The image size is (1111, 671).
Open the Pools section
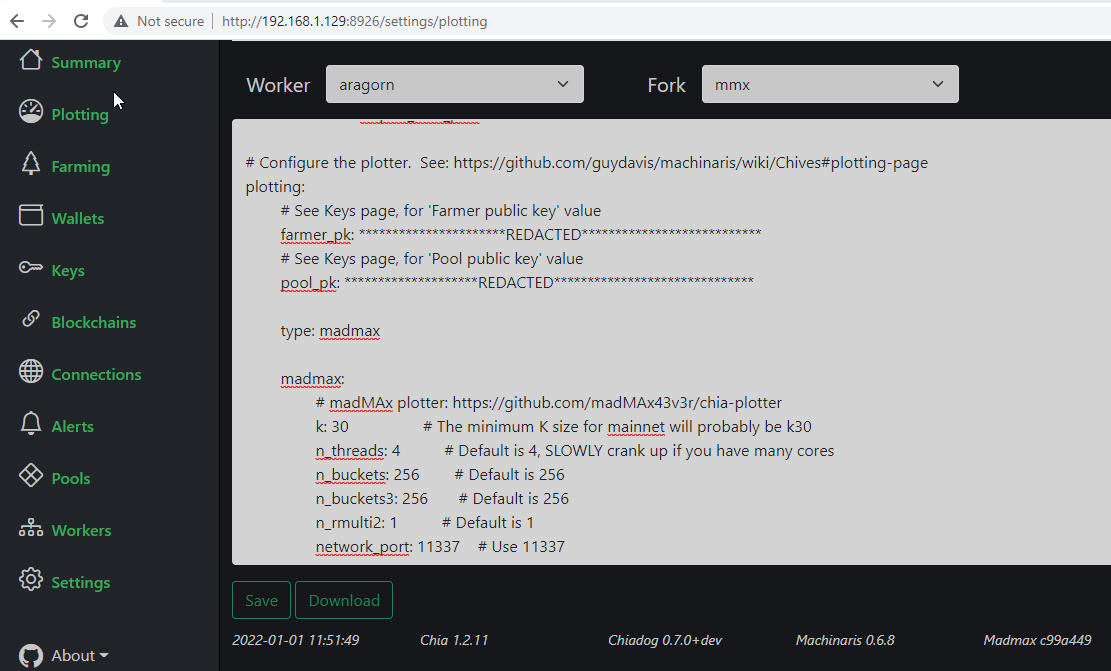click(x=71, y=478)
